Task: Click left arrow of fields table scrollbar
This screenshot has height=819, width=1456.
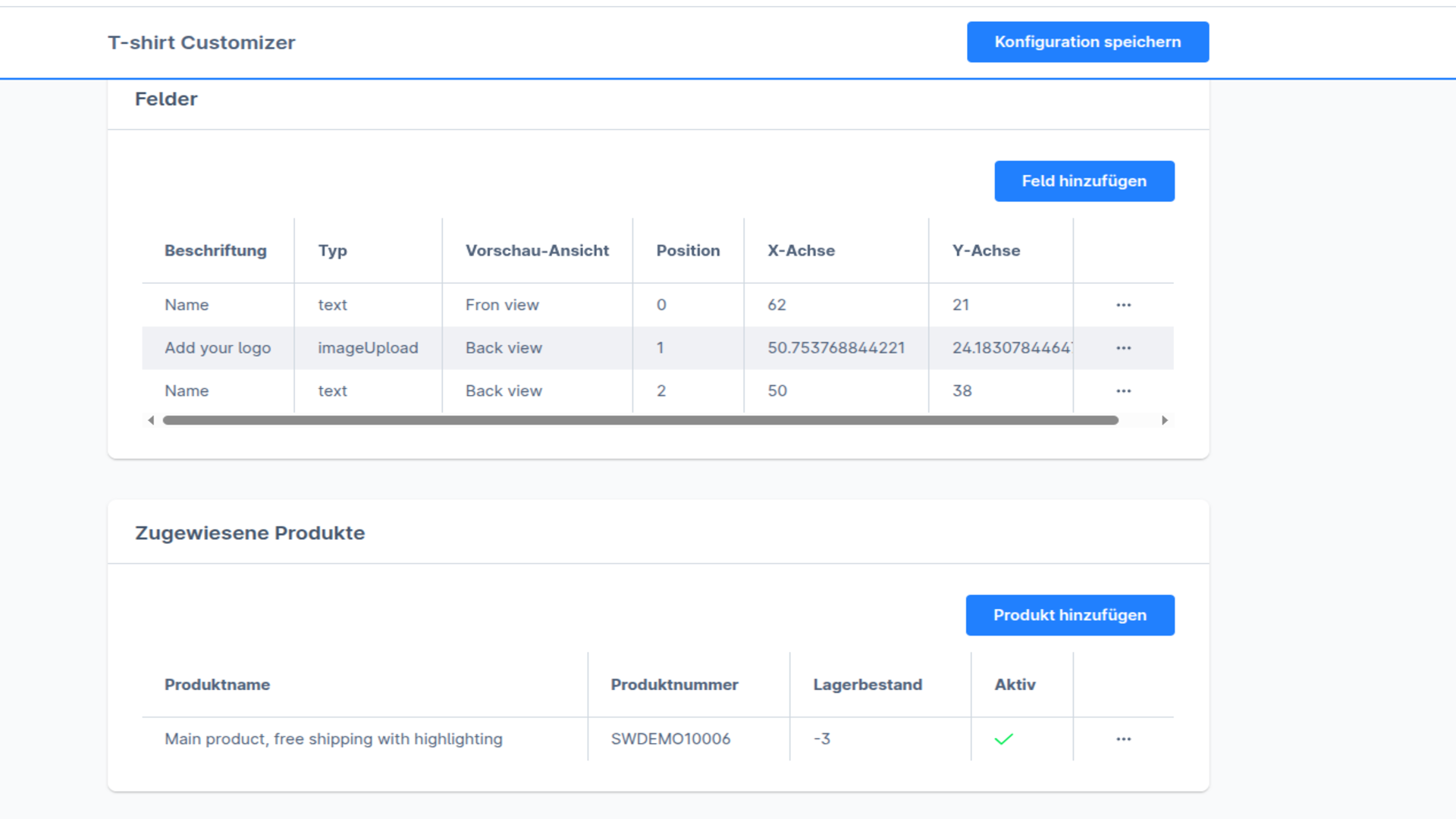Action: [x=151, y=420]
